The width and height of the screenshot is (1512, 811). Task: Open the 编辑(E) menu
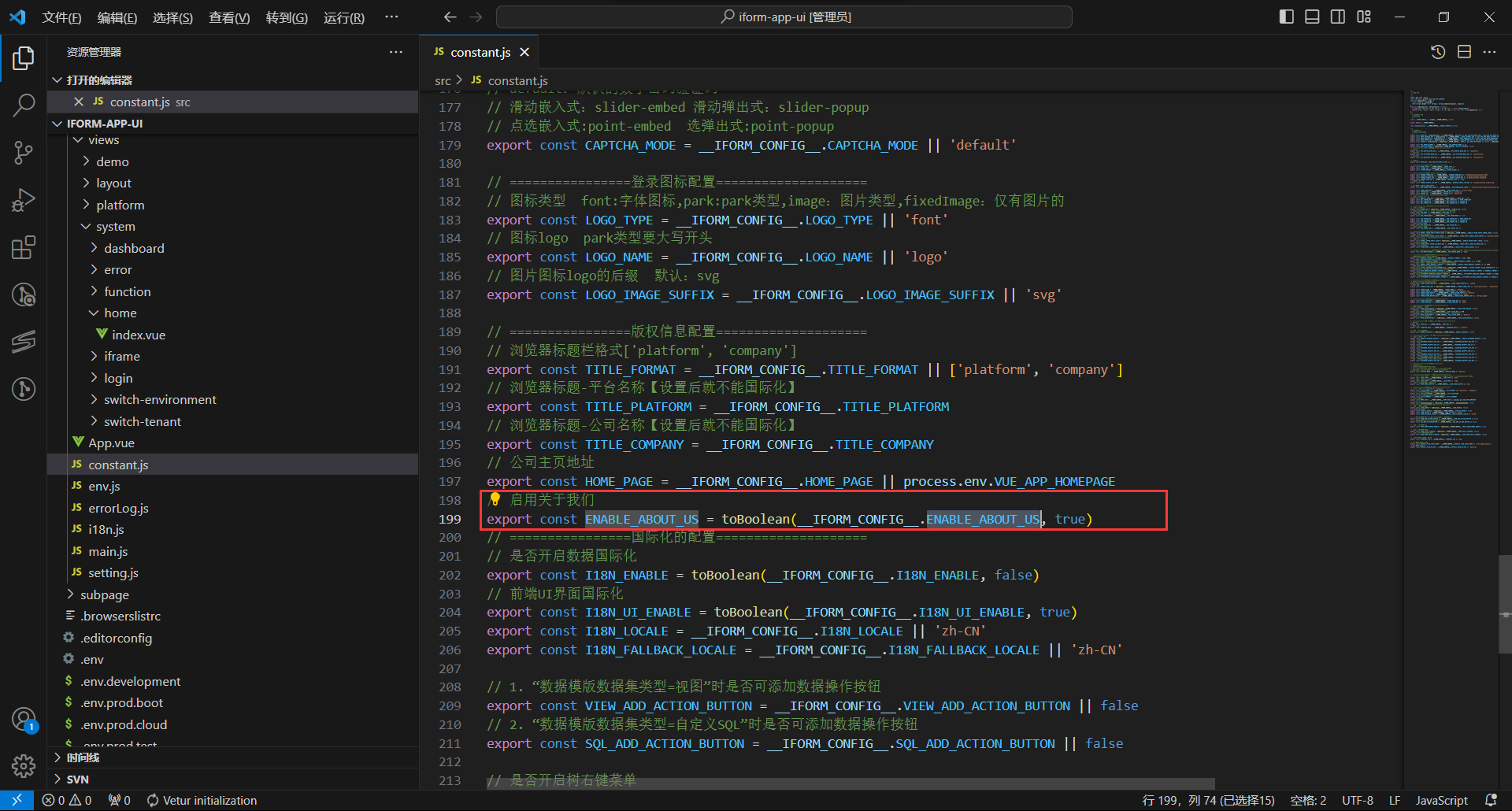point(117,17)
